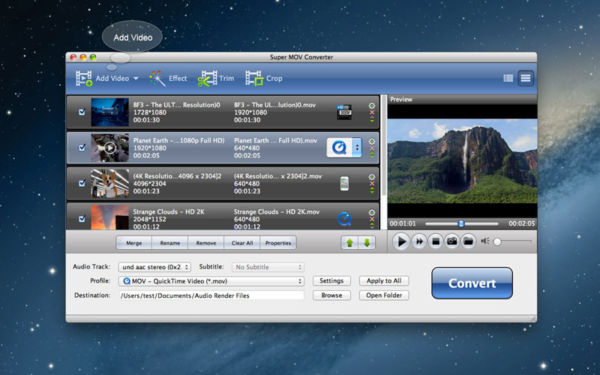Viewport: 600px width, 375px height.
Task: Switch to detailed list view
Action: (525, 78)
